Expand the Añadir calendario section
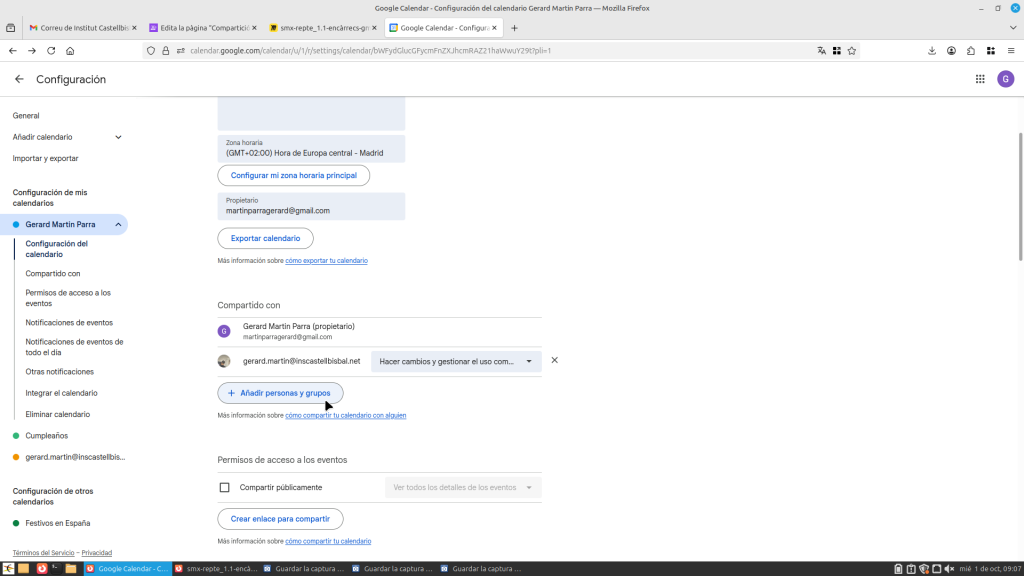The height and width of the screenshot is (576, 1024). 118,137
